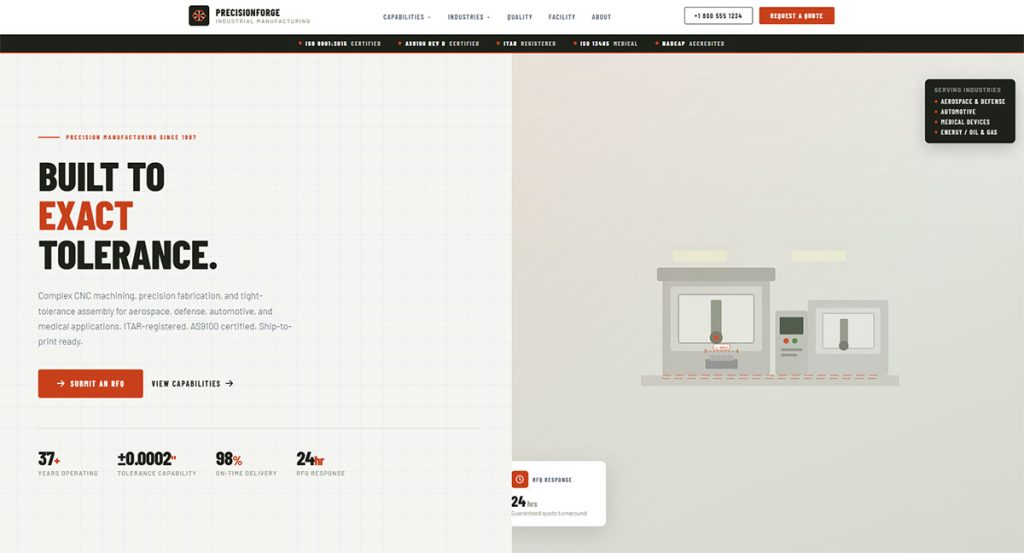Viewport: 1024px width, 553px height.
Task: Go to the About page
Action: click(x=601, y=17)
